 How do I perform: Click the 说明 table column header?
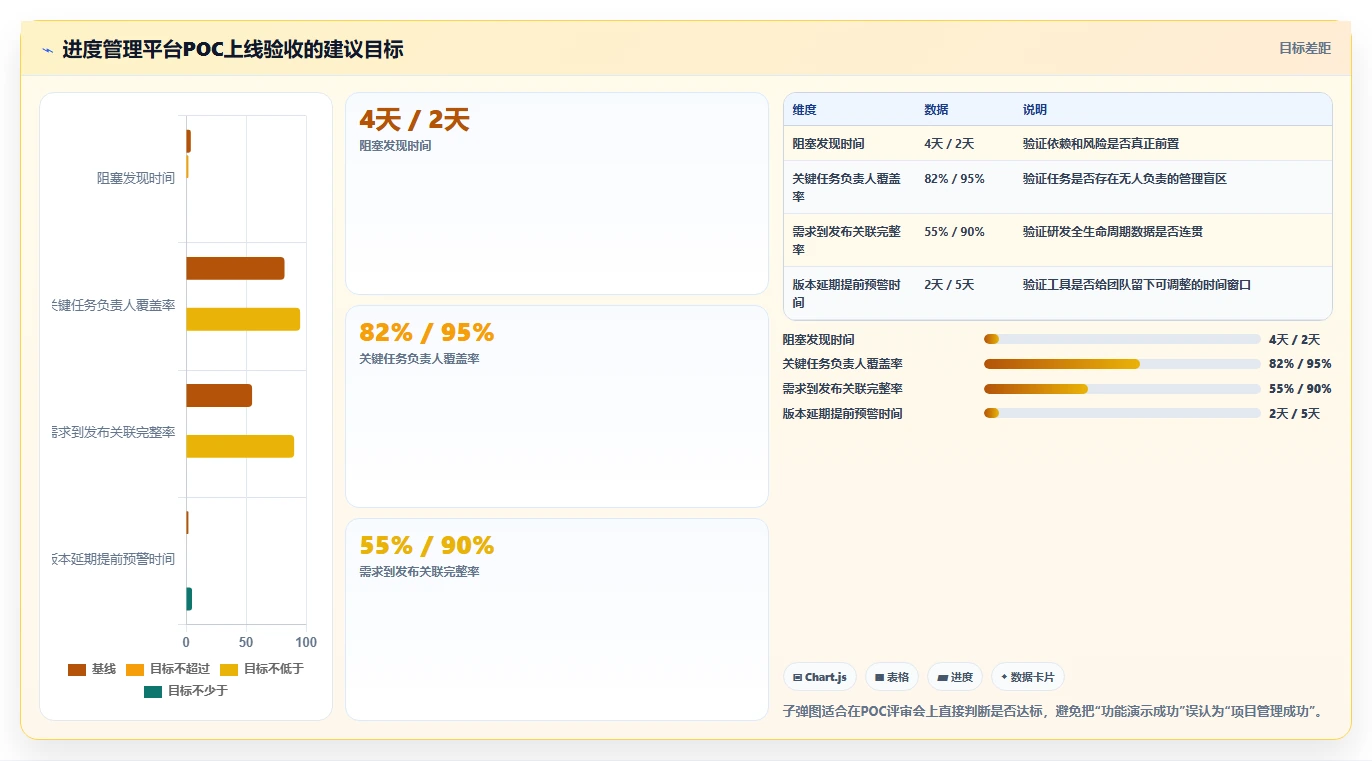click(1035, 110)
